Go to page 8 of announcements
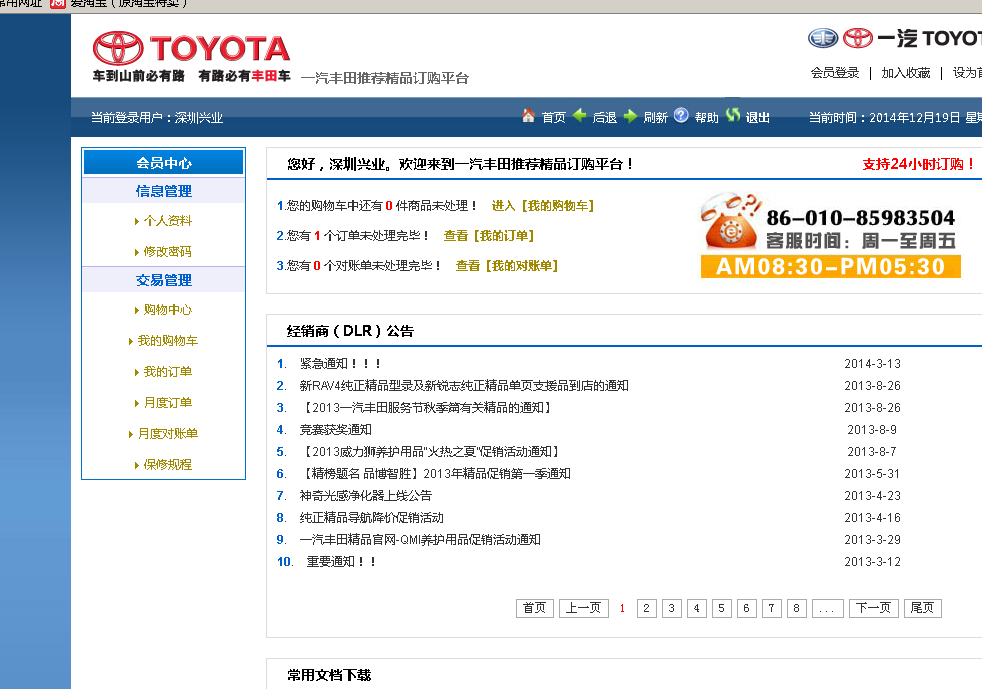Viewport: 982px width, 689px height. (797, 608)
